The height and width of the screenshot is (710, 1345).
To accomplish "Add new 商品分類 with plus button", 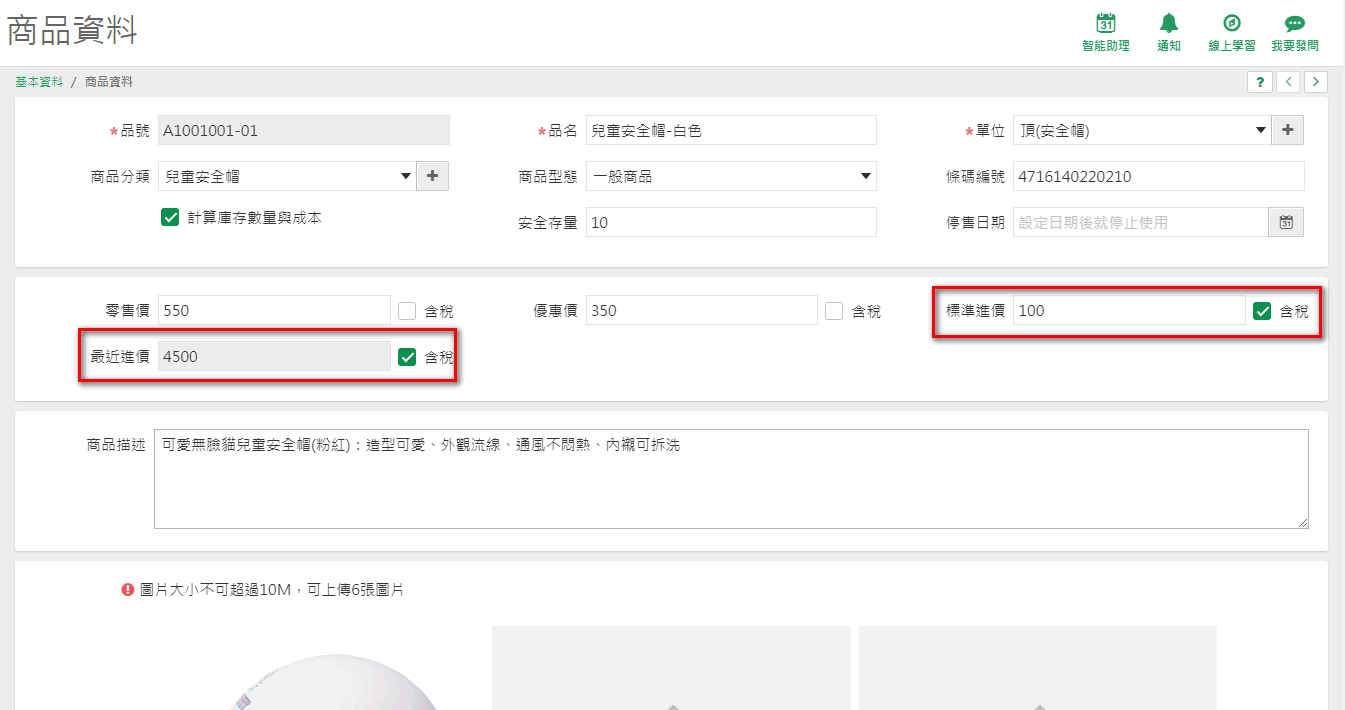I will pos(432,176).
